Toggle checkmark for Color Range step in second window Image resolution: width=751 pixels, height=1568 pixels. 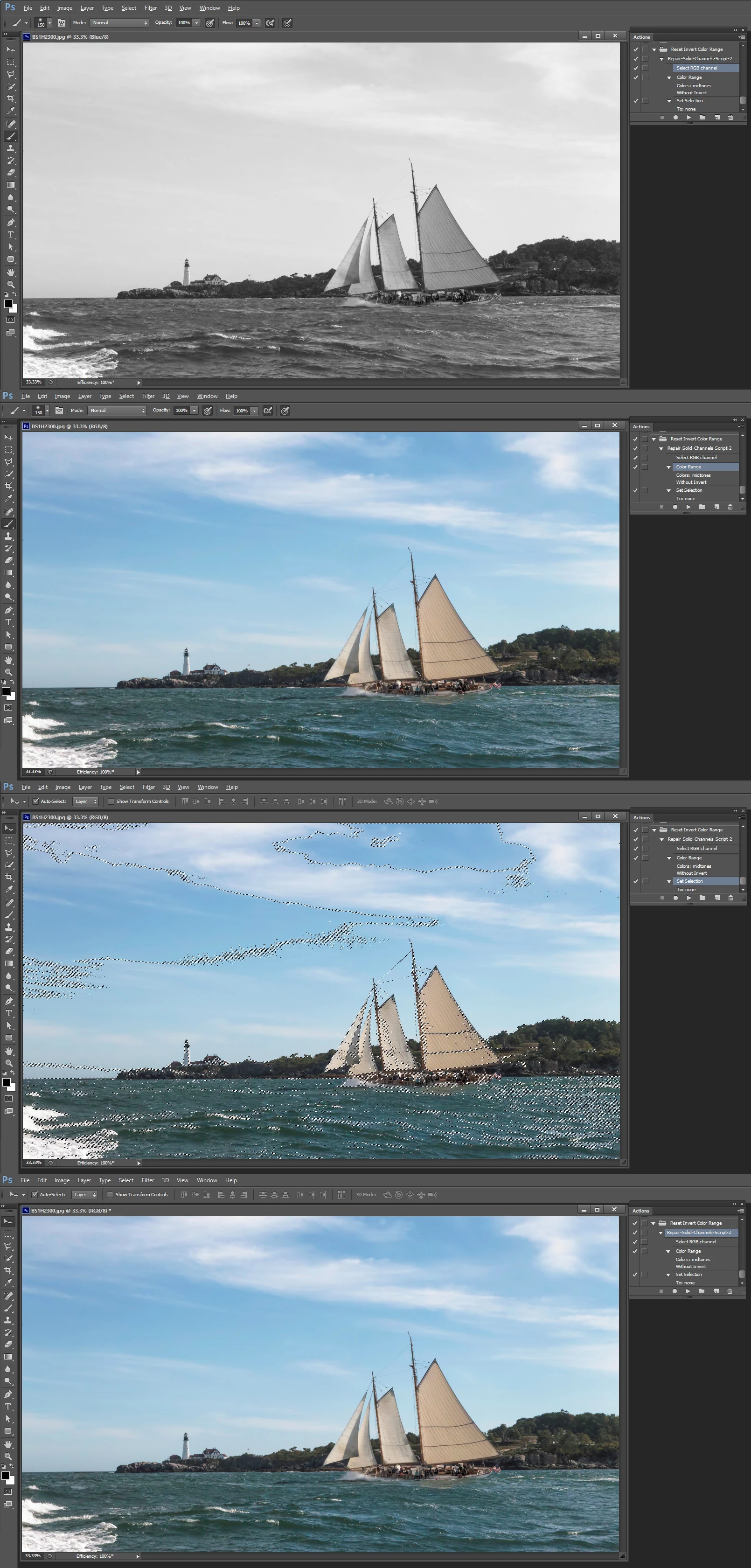point(635,467)
